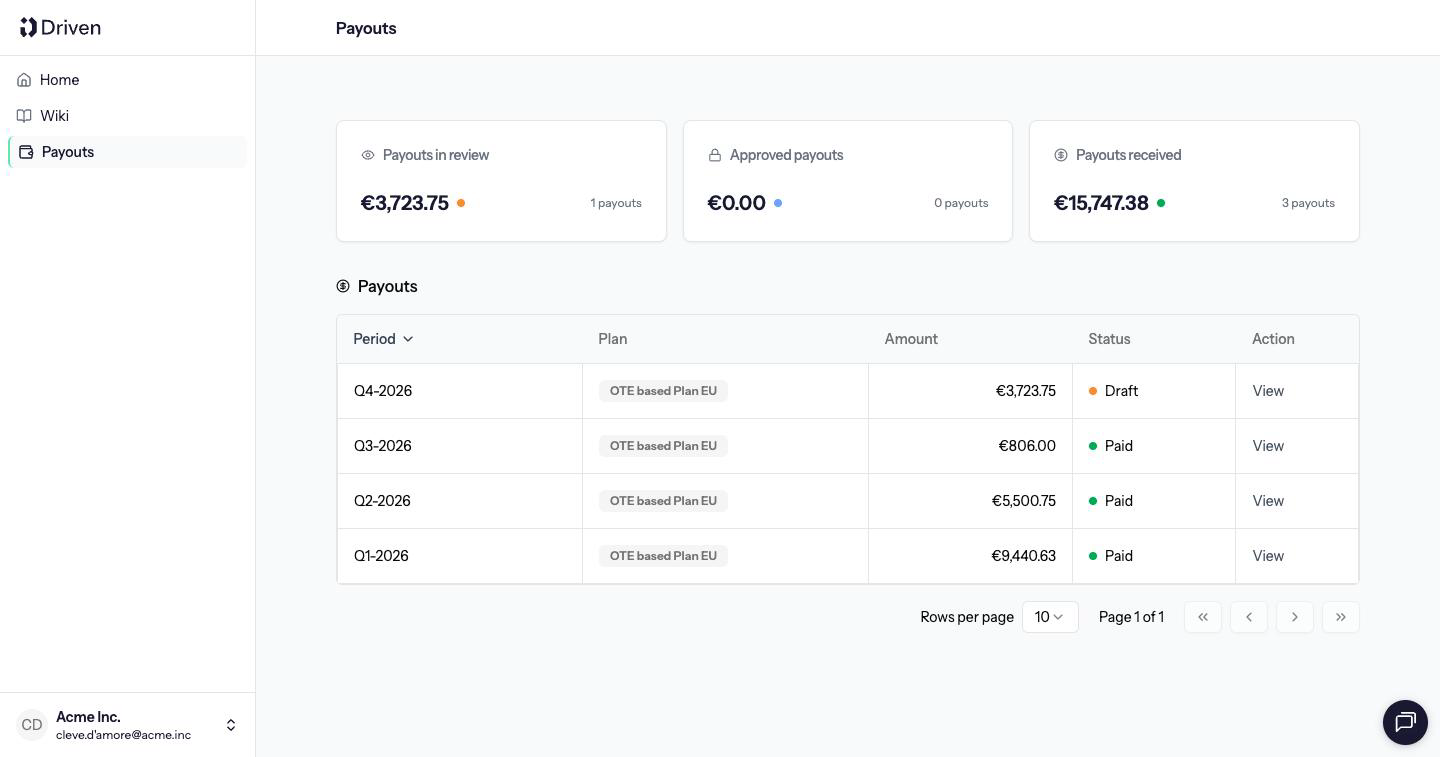Select Payouts in the sidebar
The image size is (1440, 757).
tap(128, 152)
